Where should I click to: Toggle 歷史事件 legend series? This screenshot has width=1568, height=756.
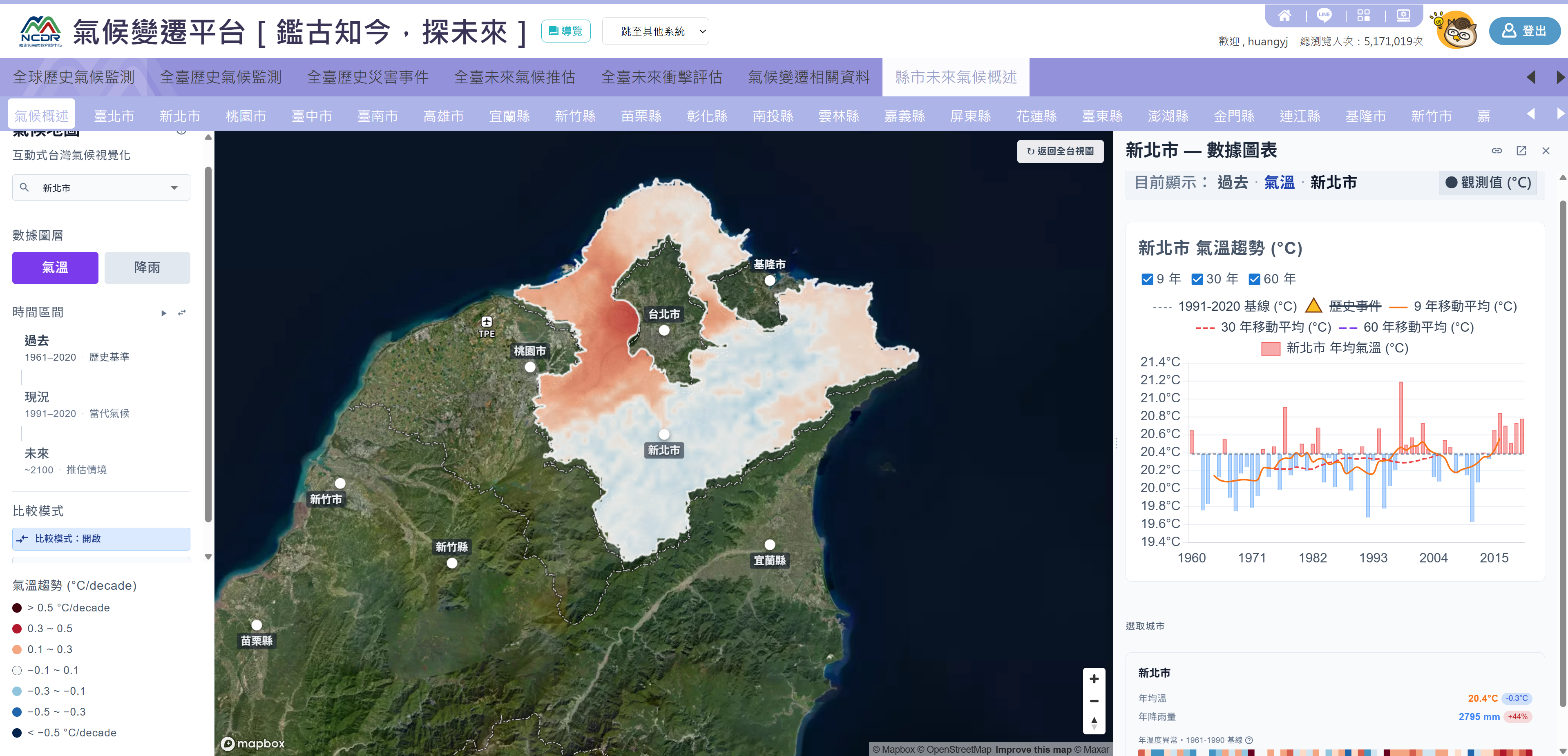coord(1344,306)
